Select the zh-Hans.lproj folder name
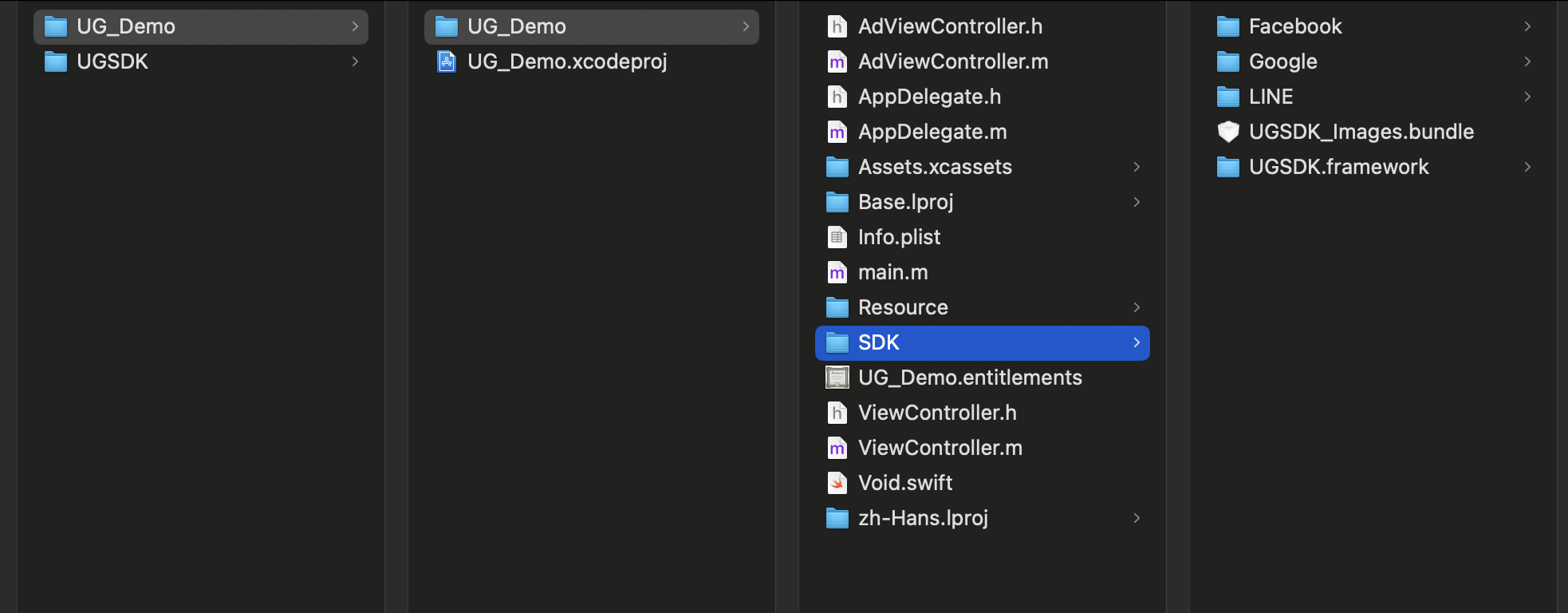The height and width of the screenshot is (613, 1568). [923, 518]
